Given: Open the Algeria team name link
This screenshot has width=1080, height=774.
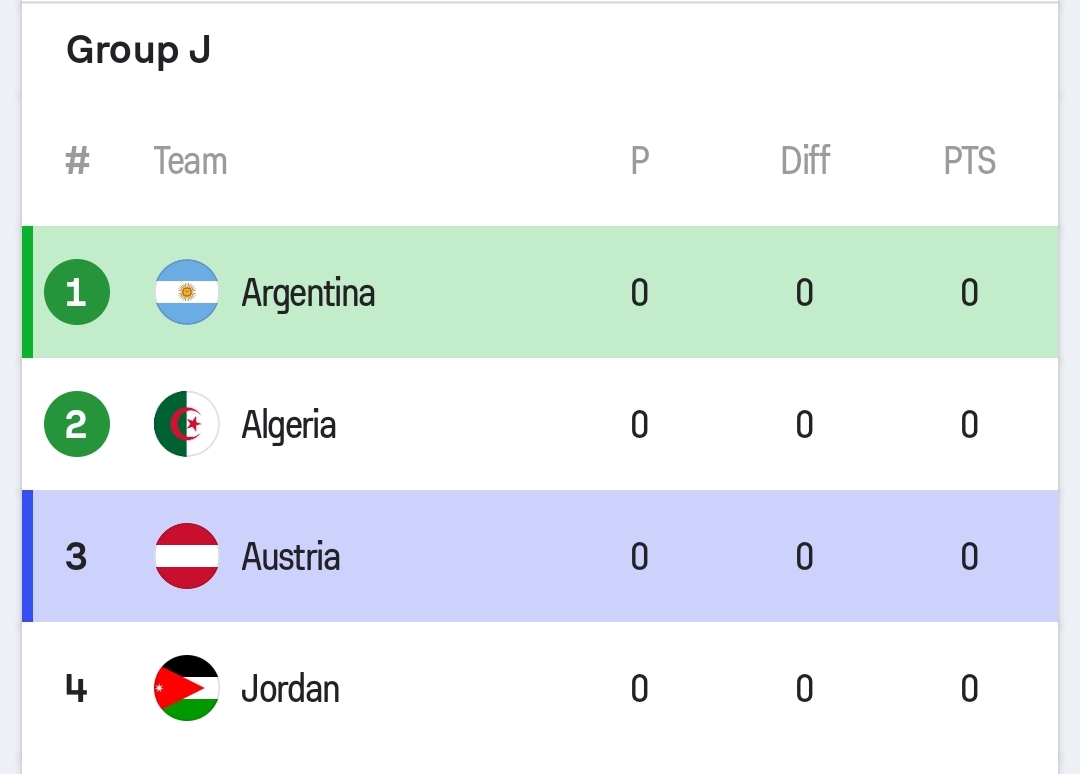Looking at the screenshot, I should pyautogui.click(x=289, y=425).
